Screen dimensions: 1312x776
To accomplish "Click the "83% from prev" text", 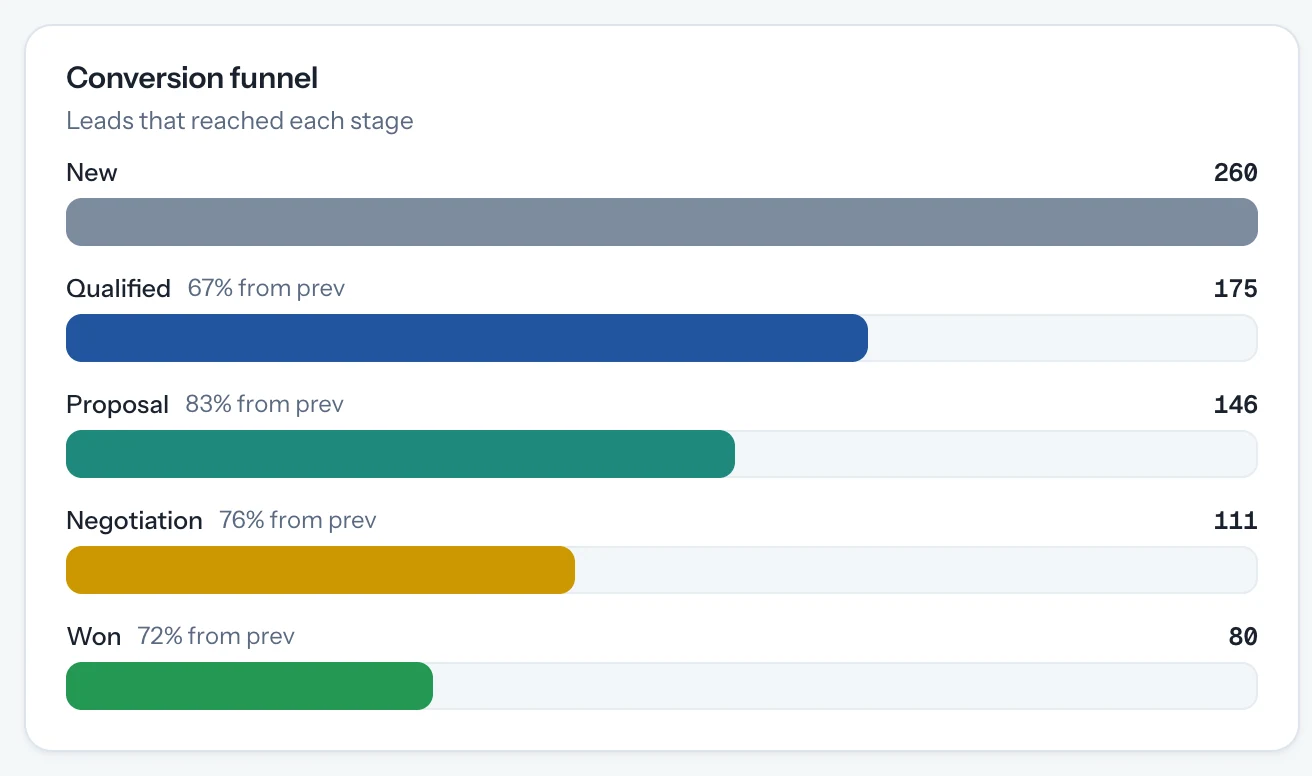I will pyautogui.click(x=264, y=405).
